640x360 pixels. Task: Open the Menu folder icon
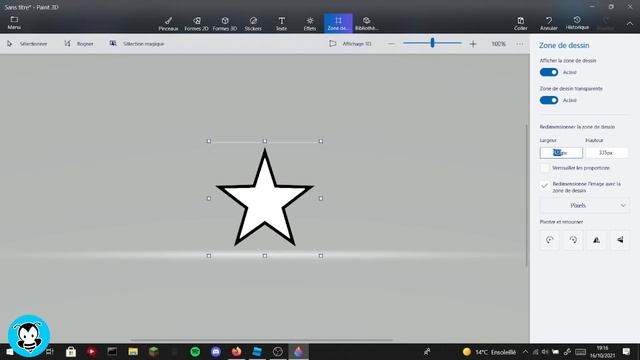[x=14, y=22]
